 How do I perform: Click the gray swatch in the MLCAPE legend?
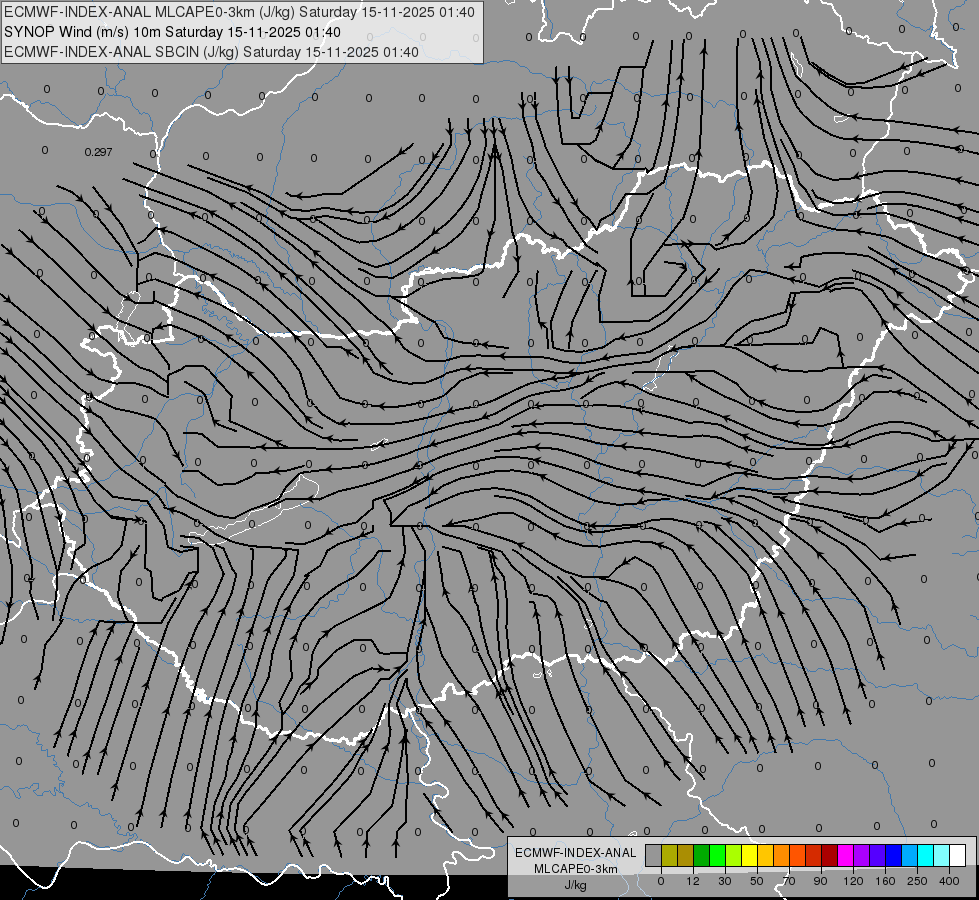654,855
